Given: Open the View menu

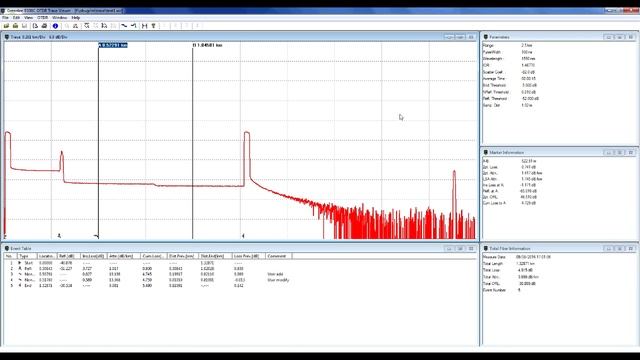Looking at the screenshot, I should pyautogui.click(x=28, y=18).
